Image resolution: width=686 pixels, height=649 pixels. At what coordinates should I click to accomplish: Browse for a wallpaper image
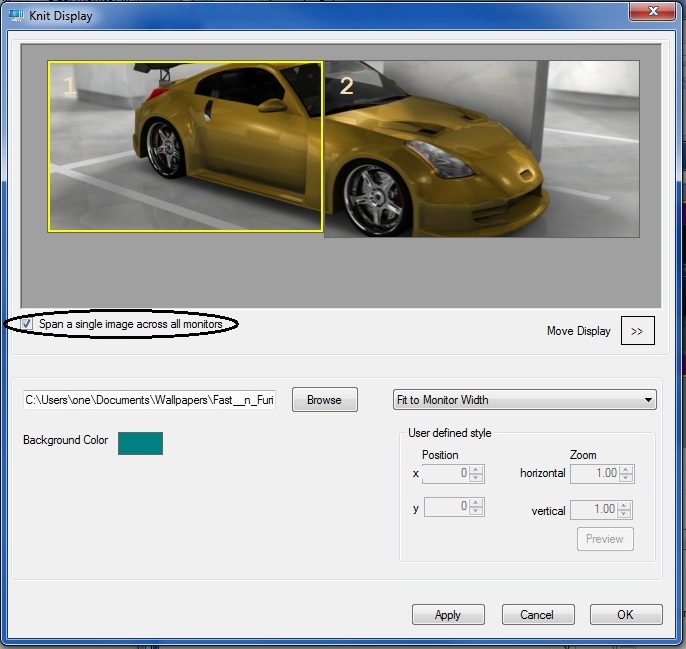pos(325,400)
